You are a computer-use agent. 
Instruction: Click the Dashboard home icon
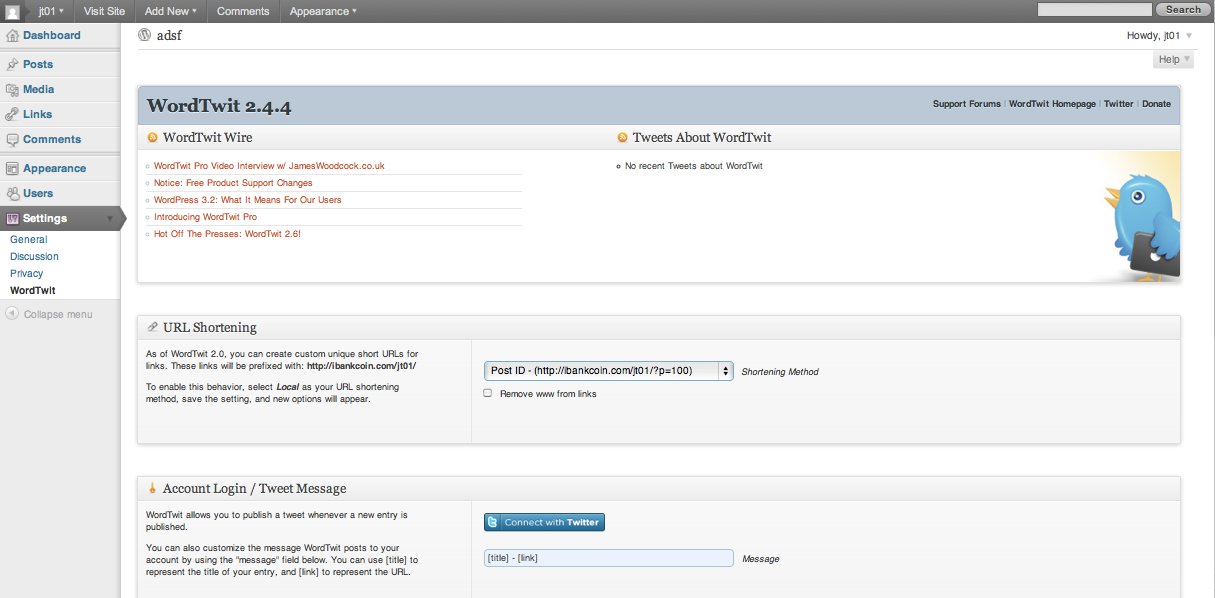(x=12, y=36)
